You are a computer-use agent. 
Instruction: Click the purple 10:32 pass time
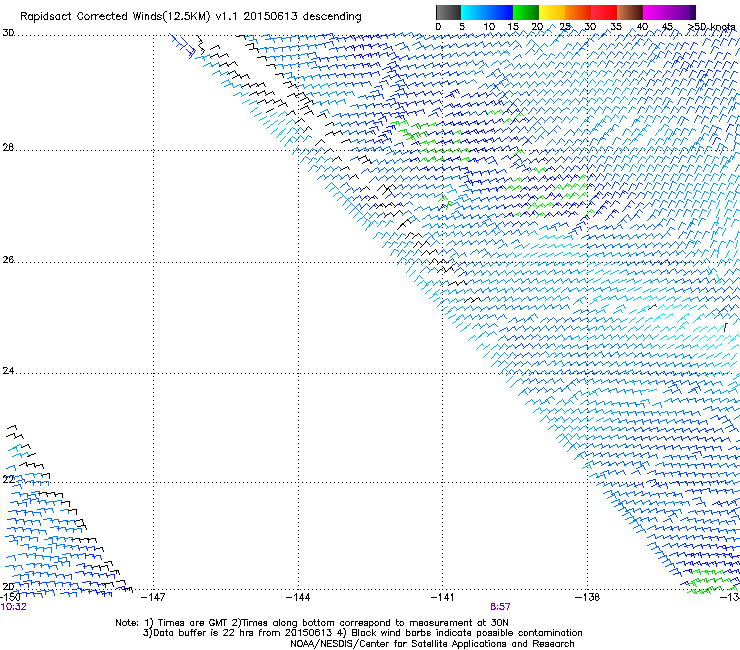[14, 607]
